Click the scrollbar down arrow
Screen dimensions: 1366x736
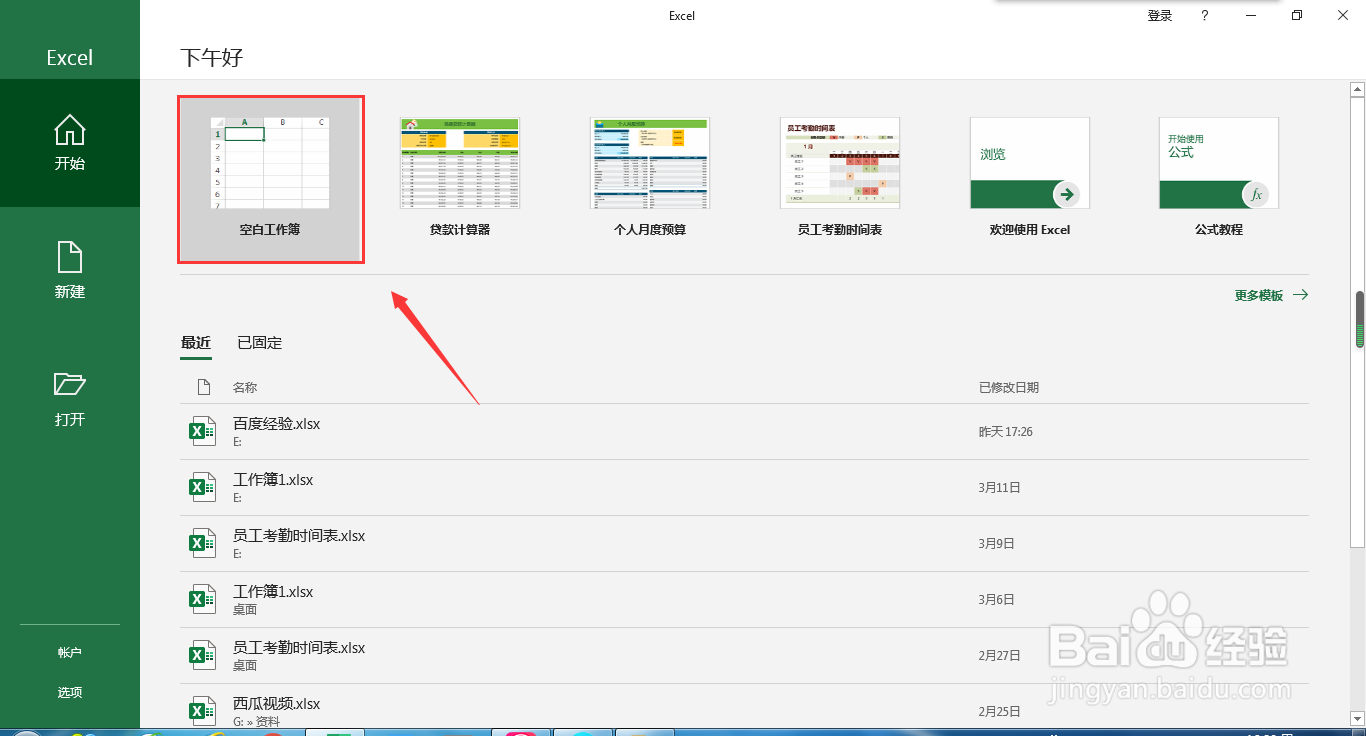click(1358, 718)
